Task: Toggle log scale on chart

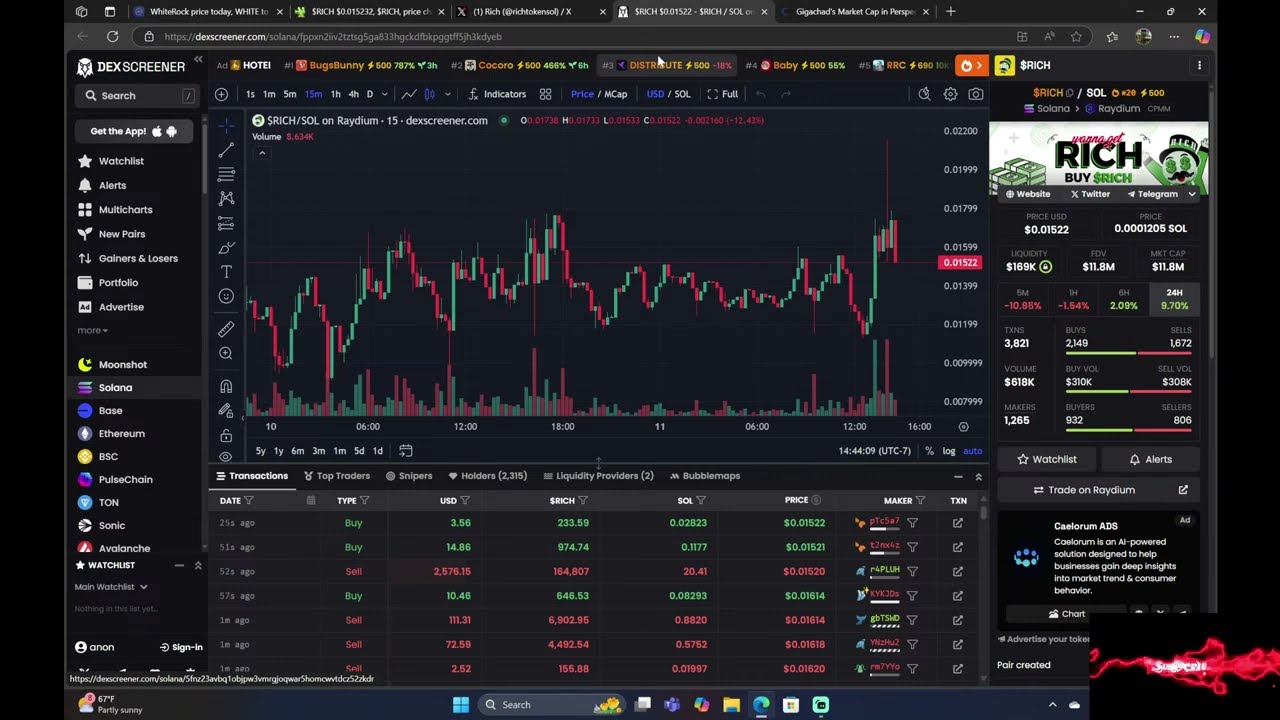Action: click(x=948, y=451)
